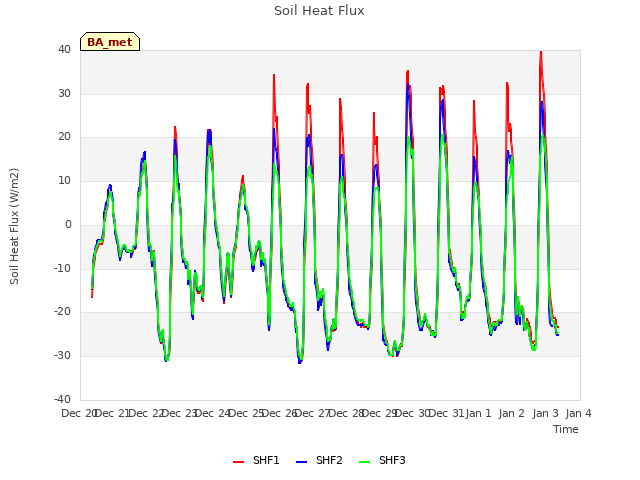Toggle SHF2 series in the legend
Screen dimensions: 640x480
point(319,460)
